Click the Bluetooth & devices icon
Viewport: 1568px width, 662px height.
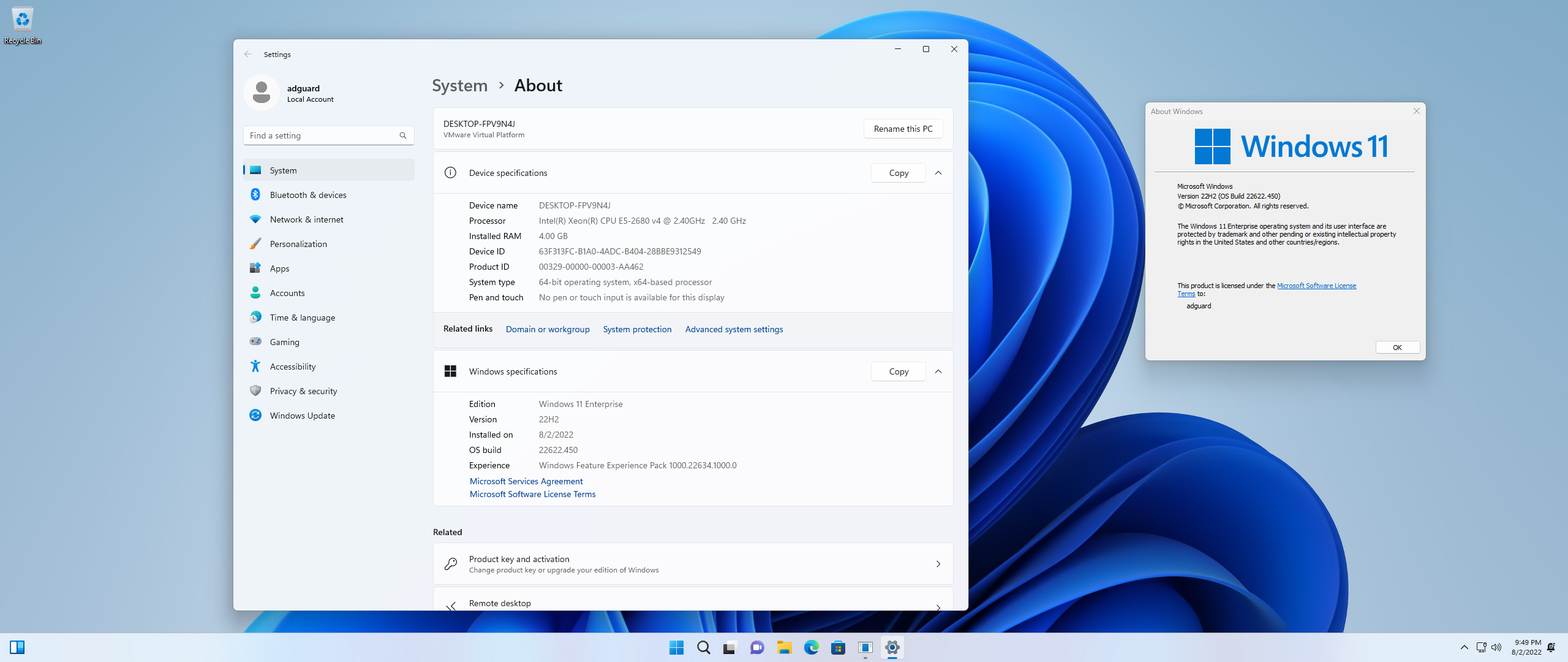pyautogui.click(x=255, y=195)
